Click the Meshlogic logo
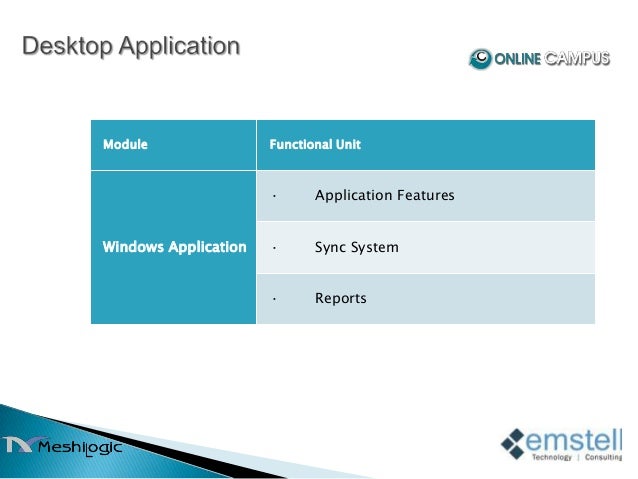Viewport: 638px width, 479px height. (x=61, y=446)
